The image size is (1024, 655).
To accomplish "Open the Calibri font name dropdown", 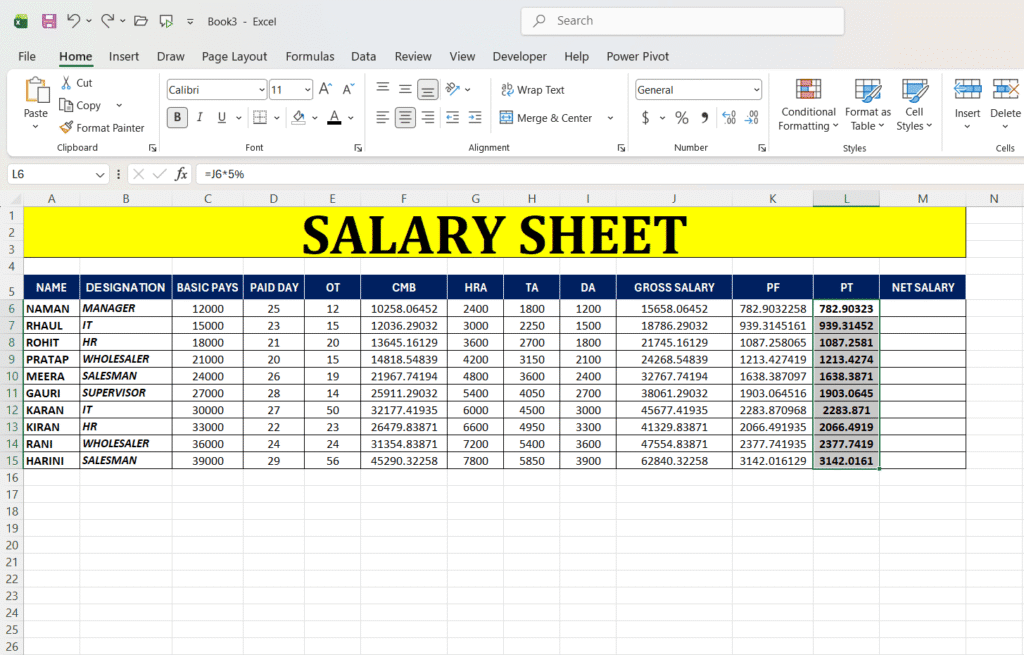I will coord(261,89).
